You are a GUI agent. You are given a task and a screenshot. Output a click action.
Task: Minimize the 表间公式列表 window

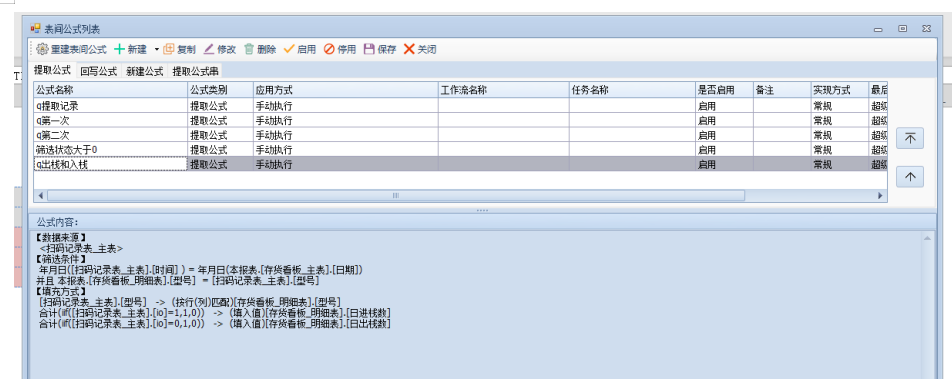click(x=878, y=29)
